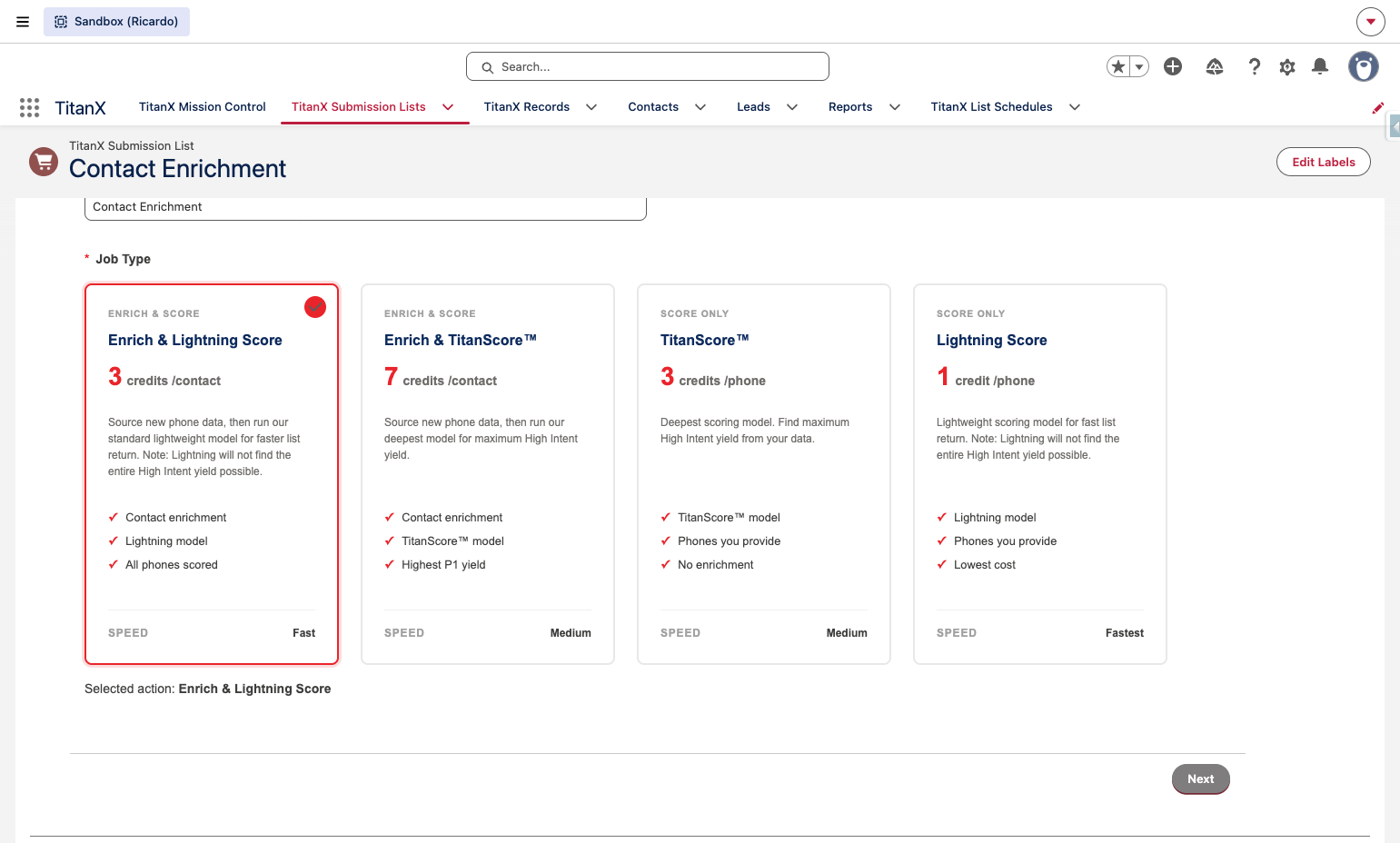This screenshot has width=1400, height=843.
Task: Select the Enrich & Lightning Score card
Action: coord(212,474)
